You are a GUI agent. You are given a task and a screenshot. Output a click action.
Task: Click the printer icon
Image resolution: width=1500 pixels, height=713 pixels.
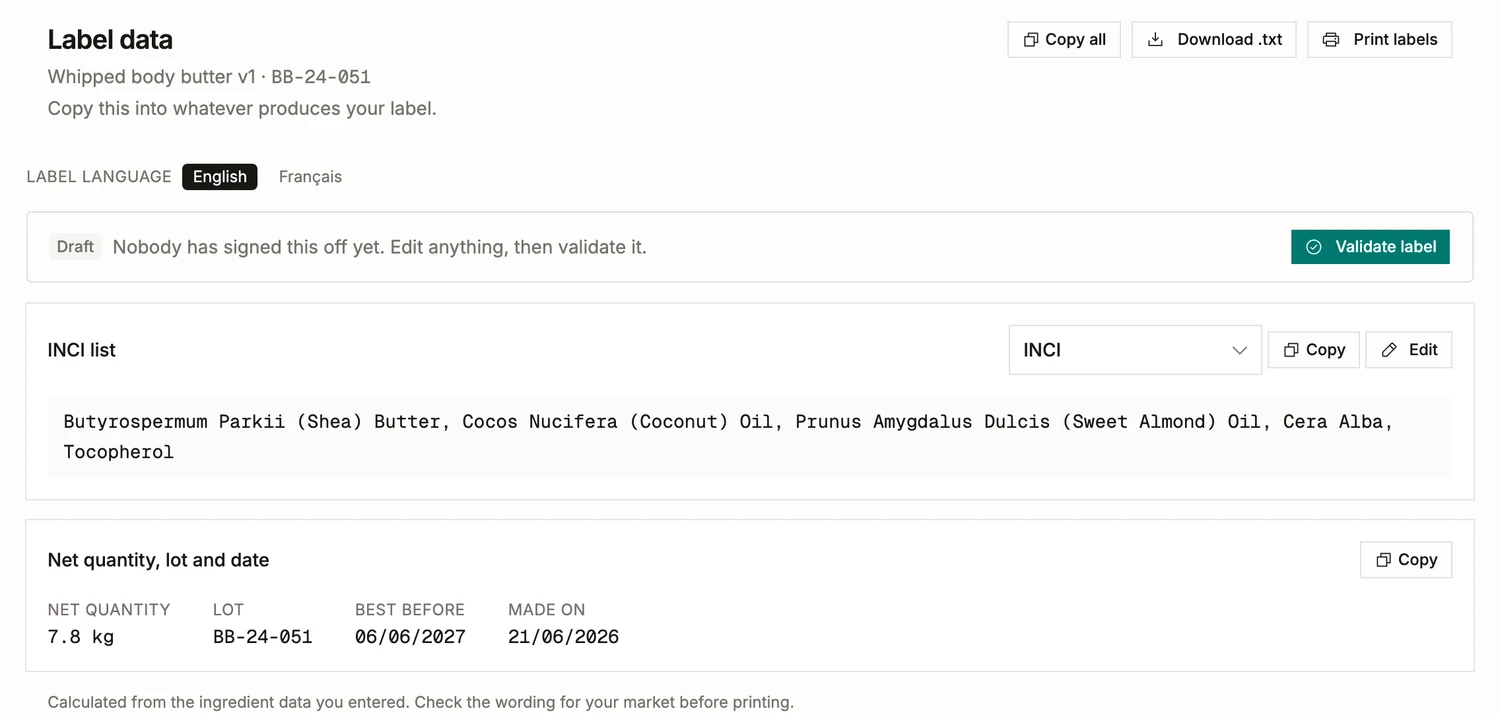click(x=1331, y=40)
